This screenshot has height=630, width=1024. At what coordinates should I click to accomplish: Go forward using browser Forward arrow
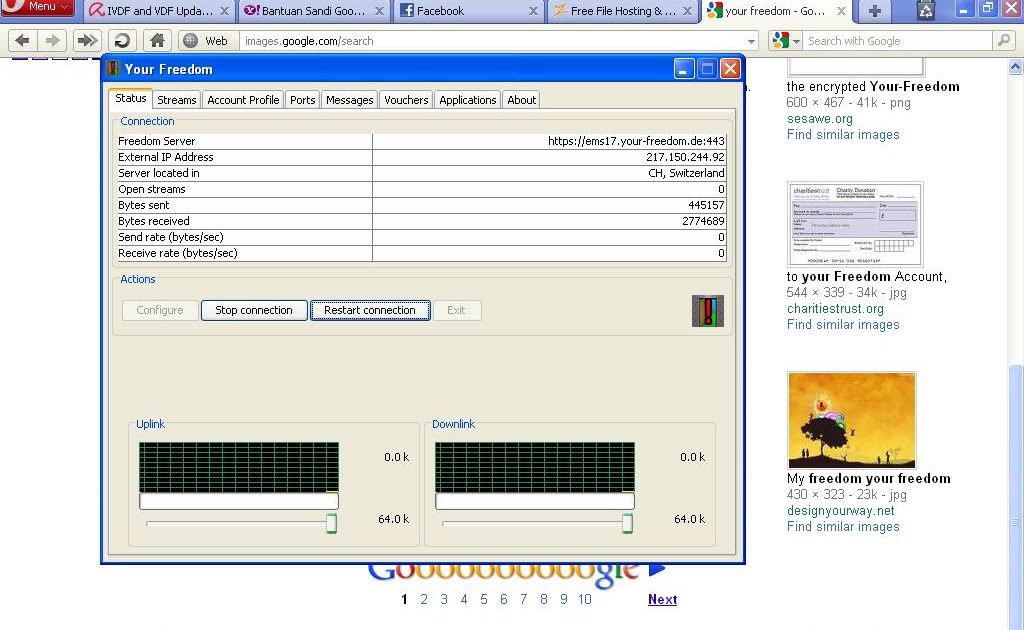click(52, 40)
